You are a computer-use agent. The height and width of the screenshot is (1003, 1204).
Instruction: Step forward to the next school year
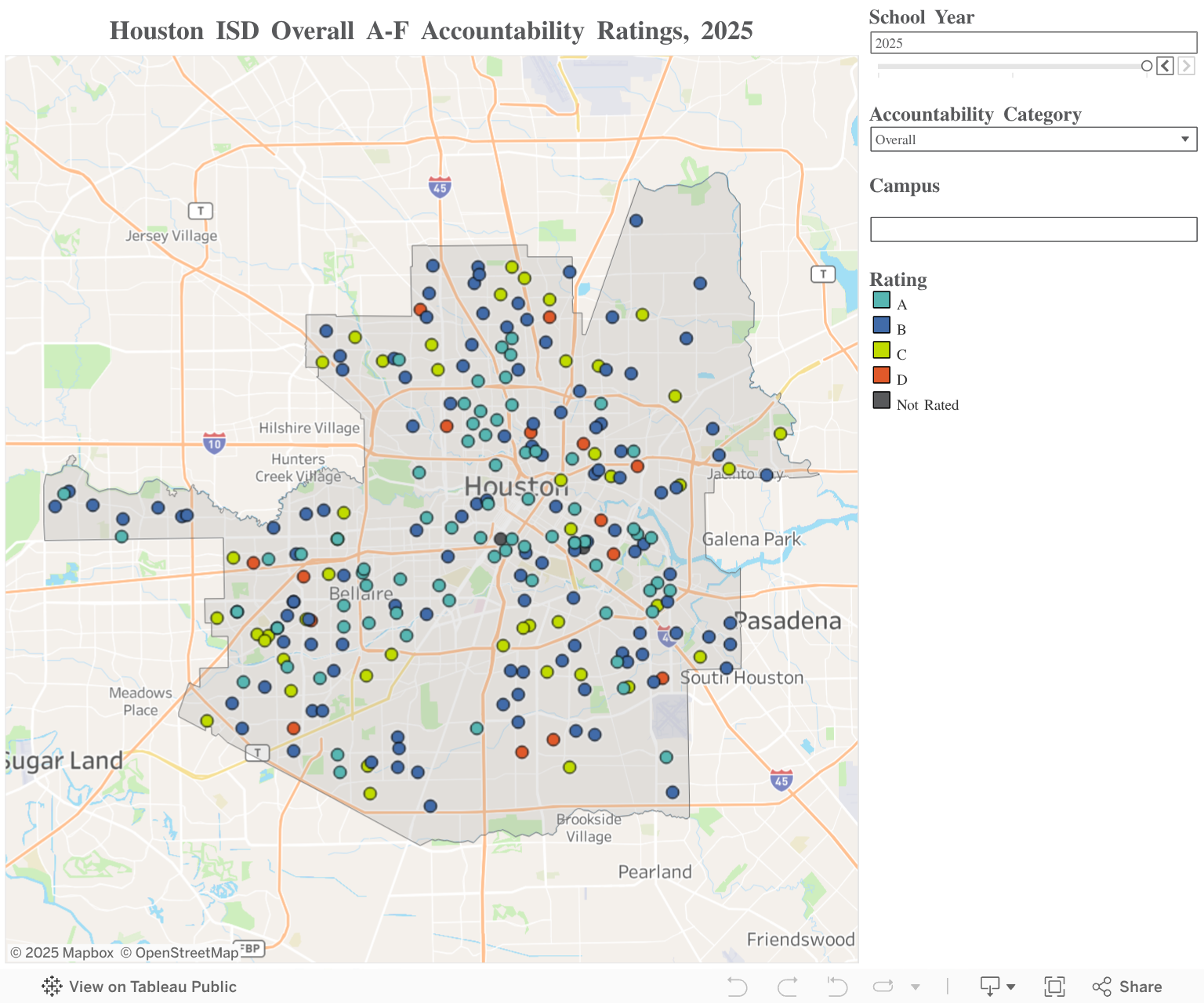click(1186, 66)
